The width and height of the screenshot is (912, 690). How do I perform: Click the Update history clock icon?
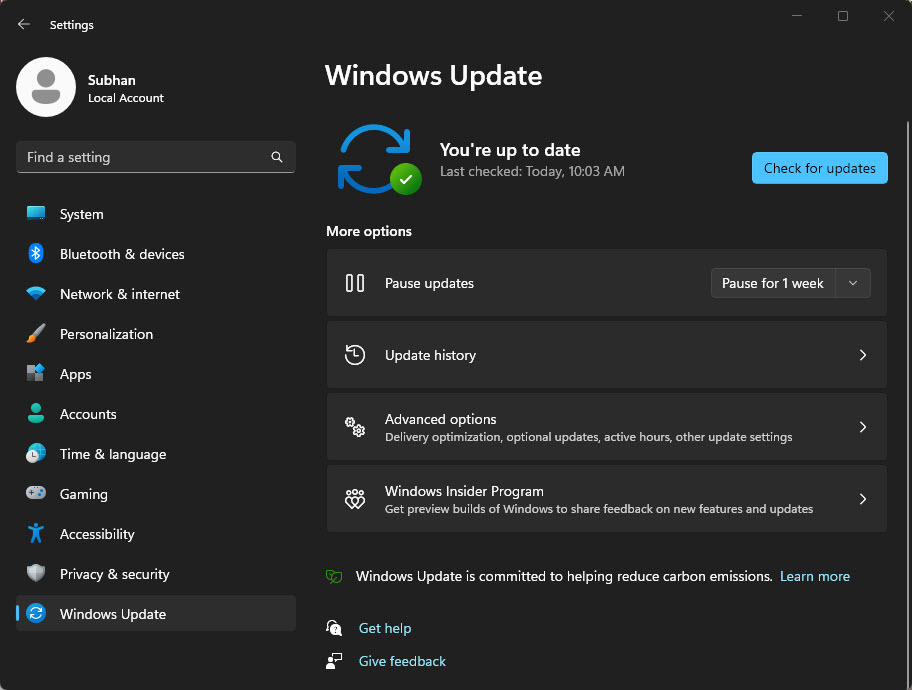(355, 355)
